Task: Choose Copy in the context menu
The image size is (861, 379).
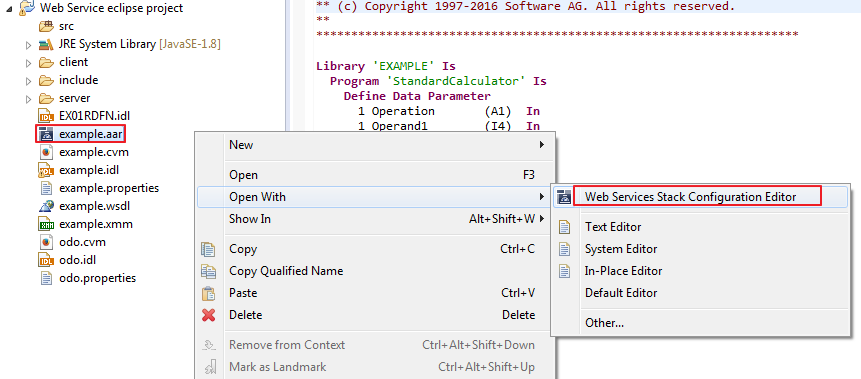Action: click(374, 249)
